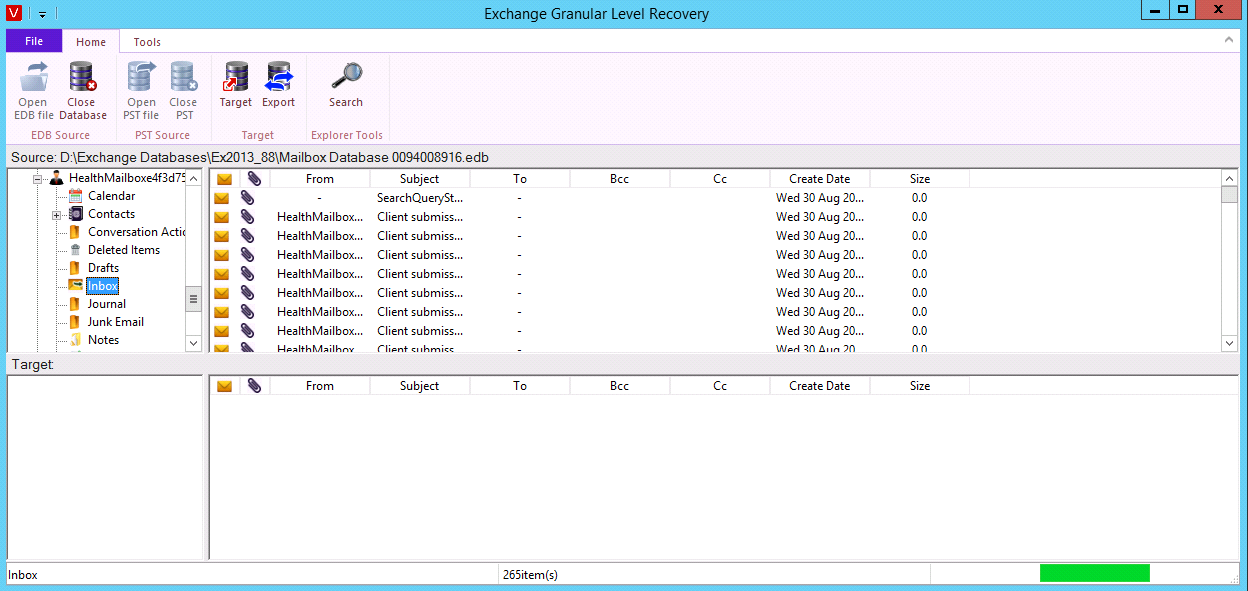Click the Size header in the Target pane
This screenshot has height=591, width=1248.
(x=920, y=386)
